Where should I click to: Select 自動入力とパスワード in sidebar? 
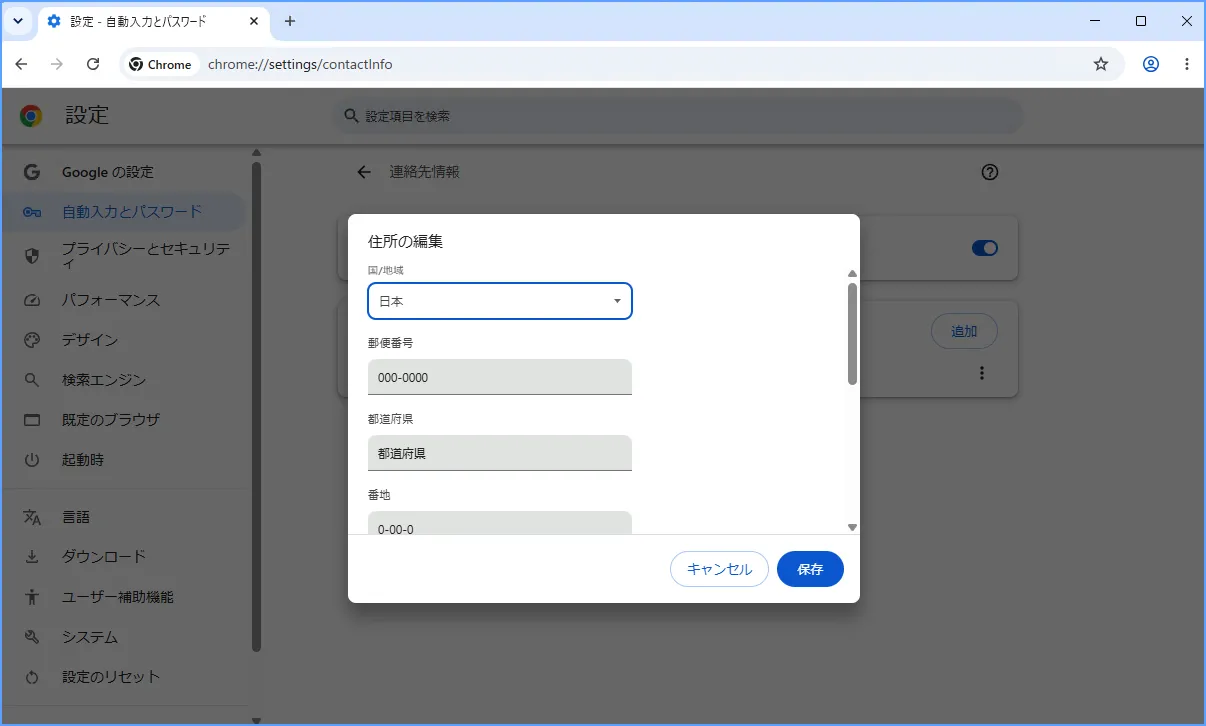pyautogui.click(x=124, y=212)
